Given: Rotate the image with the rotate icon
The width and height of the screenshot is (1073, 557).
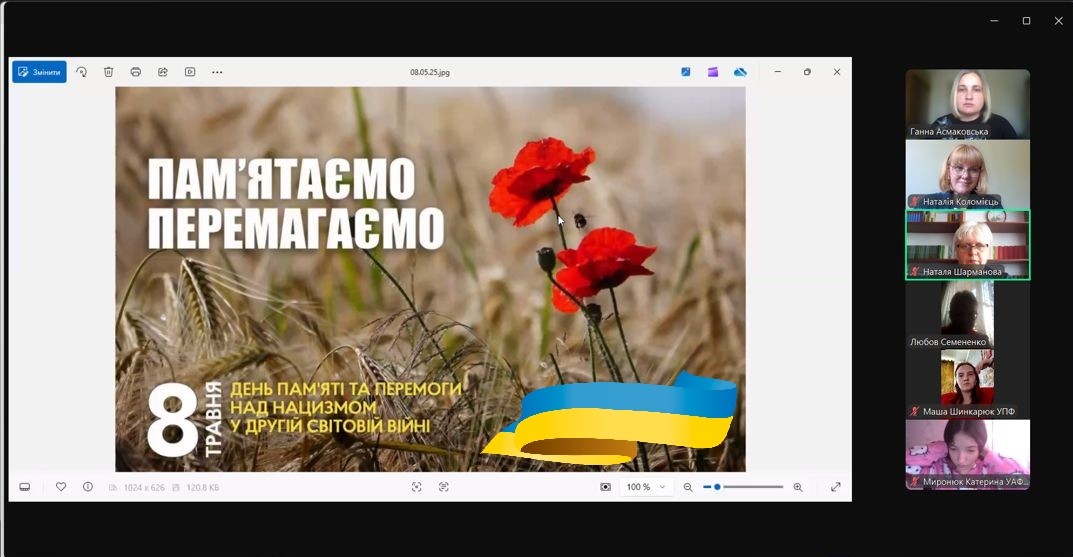Looking at the screenshot, I should tap(82, 72).
